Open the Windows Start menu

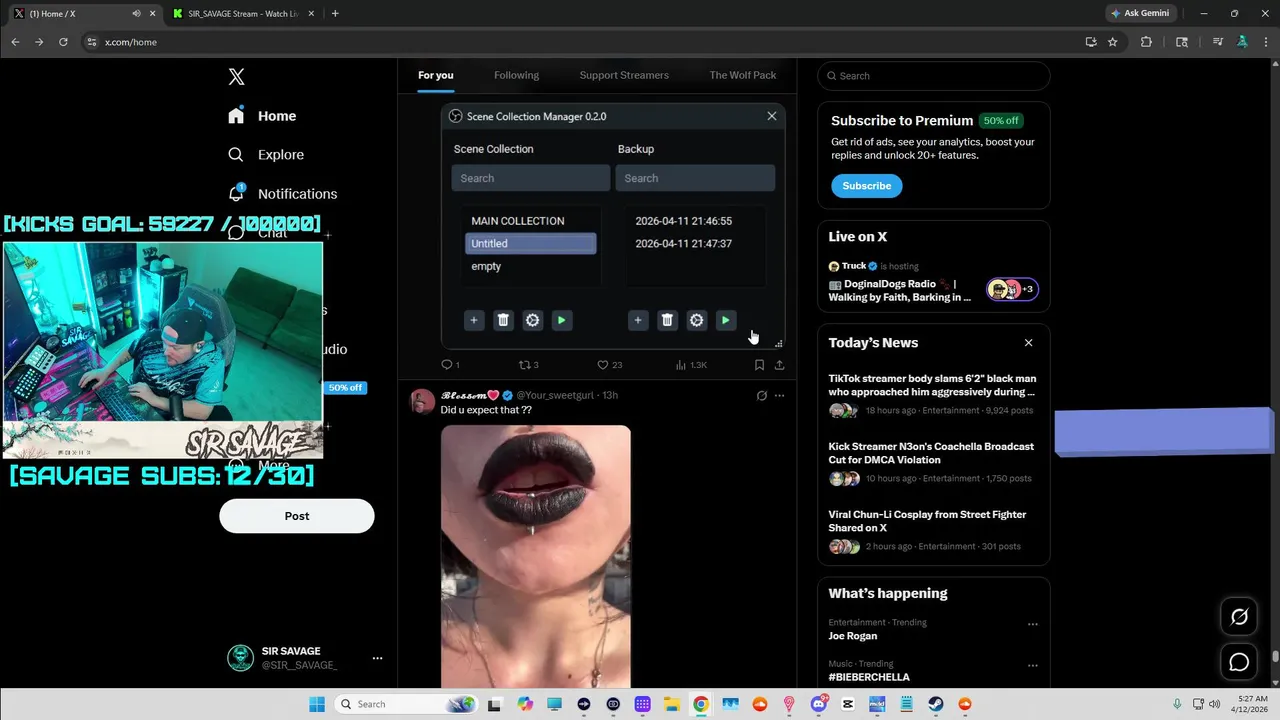tap(317, 704)
